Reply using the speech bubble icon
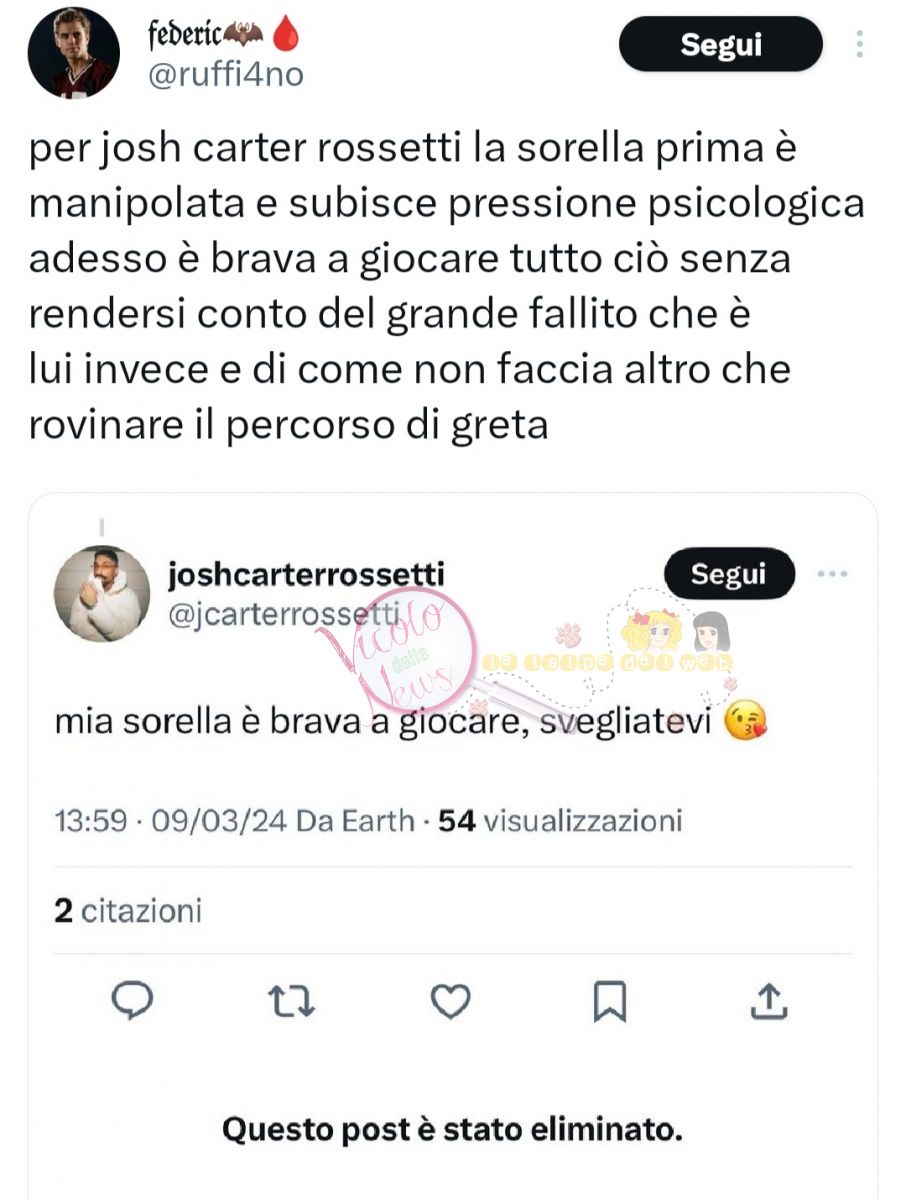This screenshot has height=1200, width=906. tap(131, 1000)
